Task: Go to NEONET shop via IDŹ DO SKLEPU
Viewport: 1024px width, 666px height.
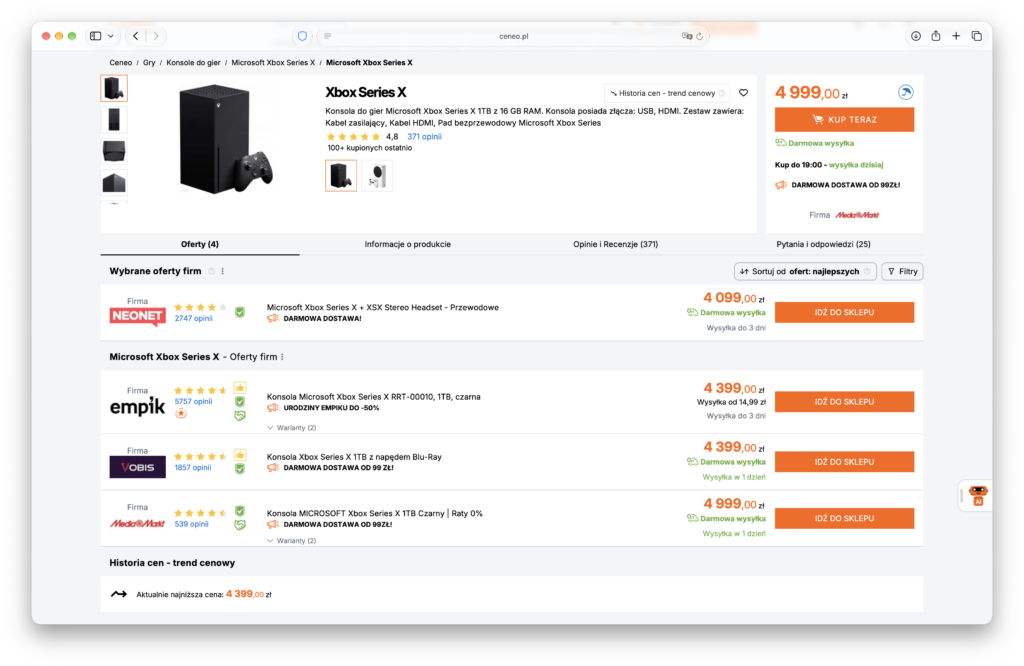Action: (x=844, y=312)
